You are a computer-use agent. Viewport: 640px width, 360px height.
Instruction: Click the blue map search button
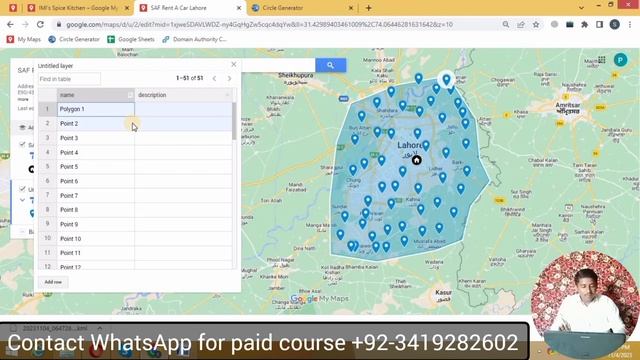pos(331,65)
